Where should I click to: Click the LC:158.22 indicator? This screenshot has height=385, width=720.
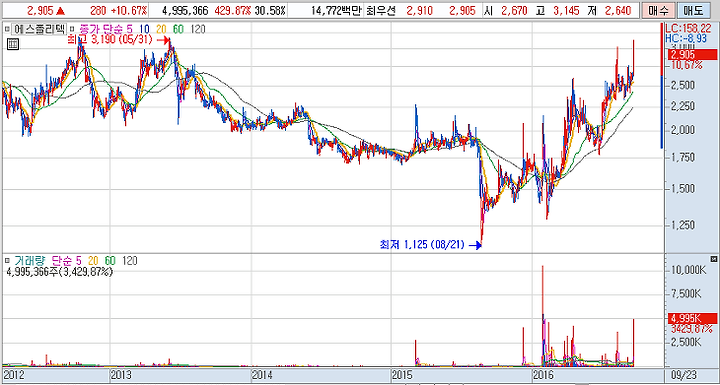tap(687, 28)
